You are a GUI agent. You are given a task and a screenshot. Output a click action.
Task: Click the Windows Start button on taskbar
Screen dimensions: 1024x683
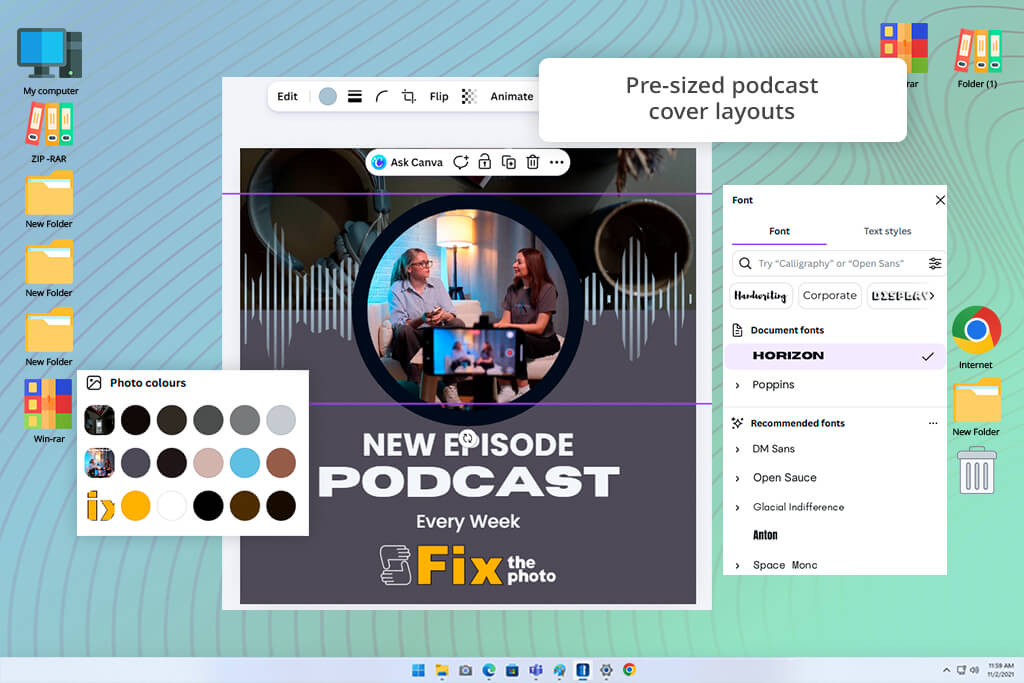[418, 670]
